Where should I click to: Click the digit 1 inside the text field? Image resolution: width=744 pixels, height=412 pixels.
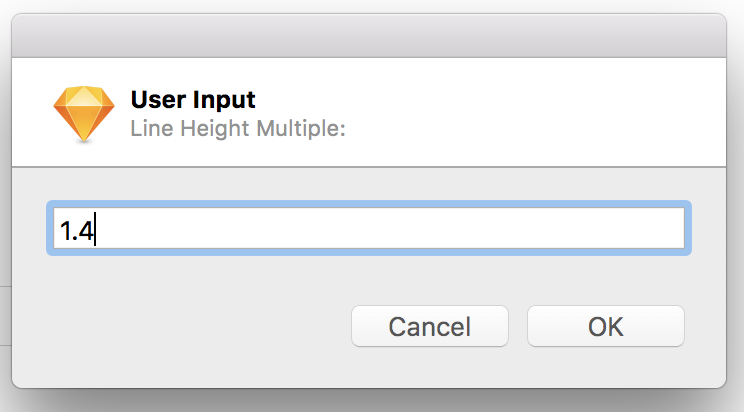[x=65, y=231]
